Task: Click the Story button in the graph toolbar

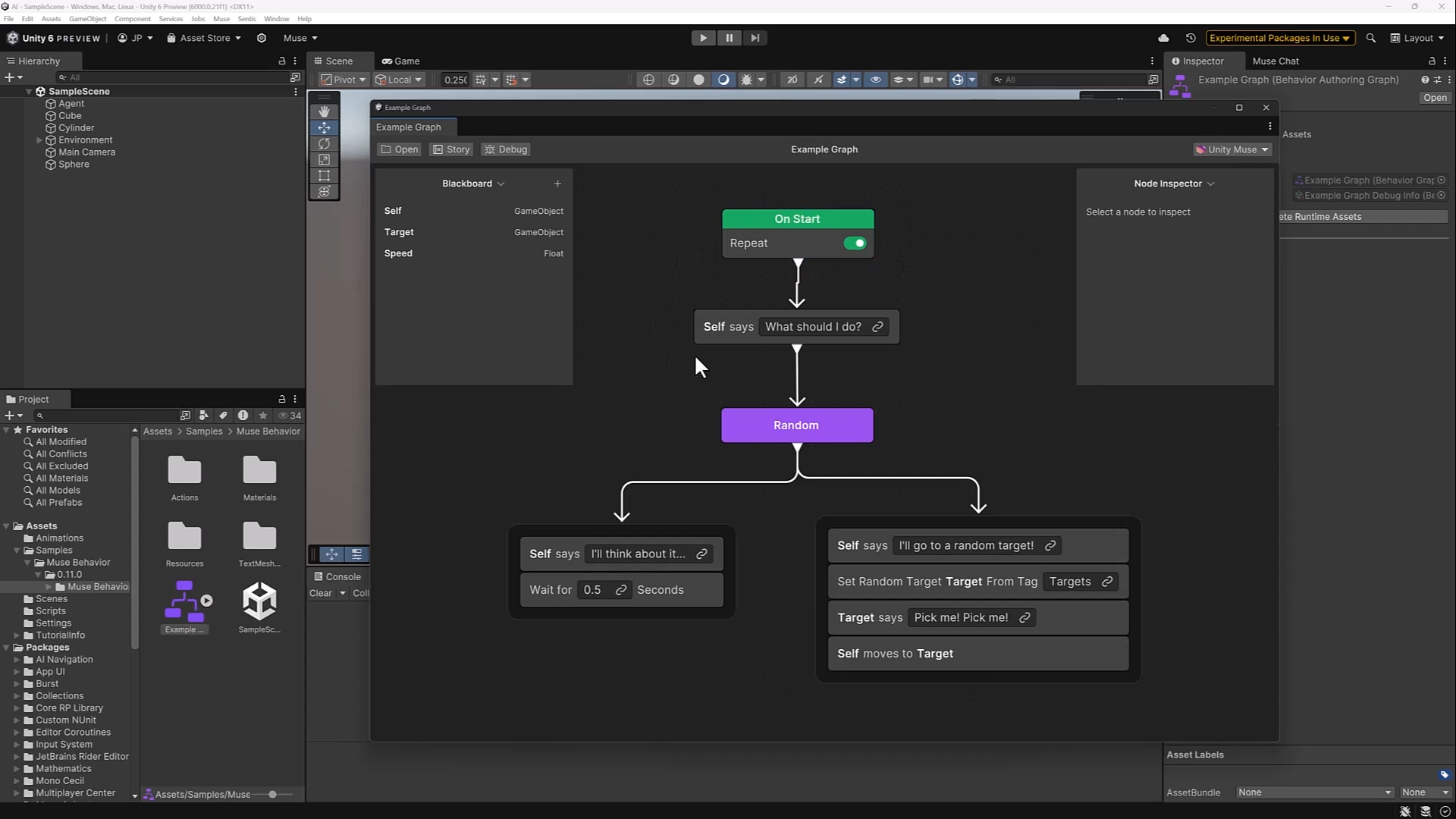Action: click(x=452, y=149)
